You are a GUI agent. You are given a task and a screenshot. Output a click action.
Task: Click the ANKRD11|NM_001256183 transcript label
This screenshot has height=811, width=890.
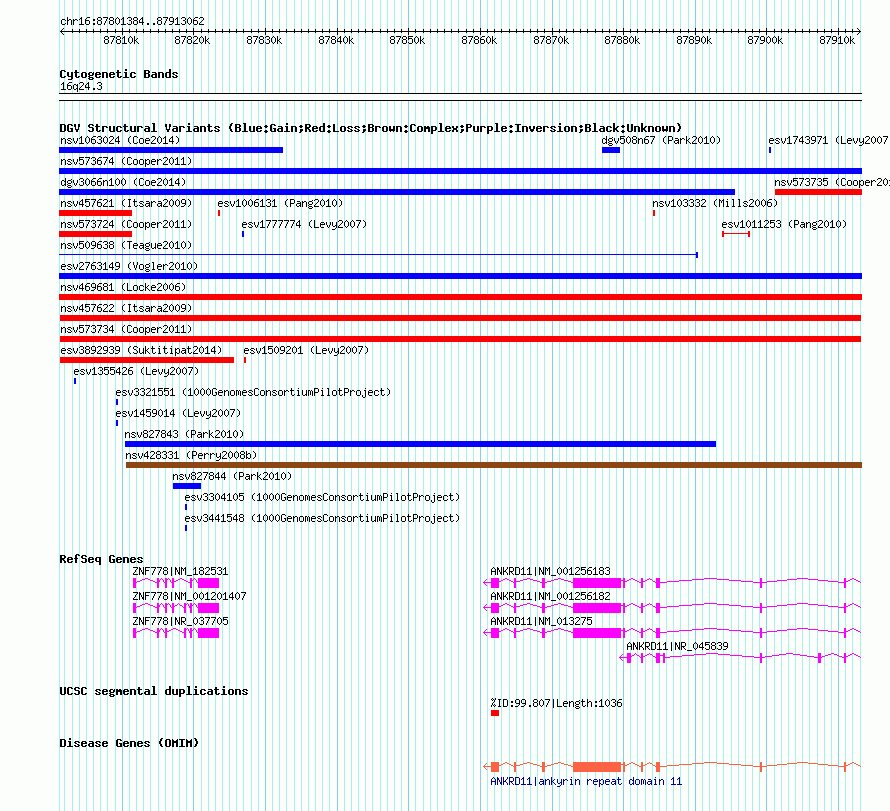551,572
